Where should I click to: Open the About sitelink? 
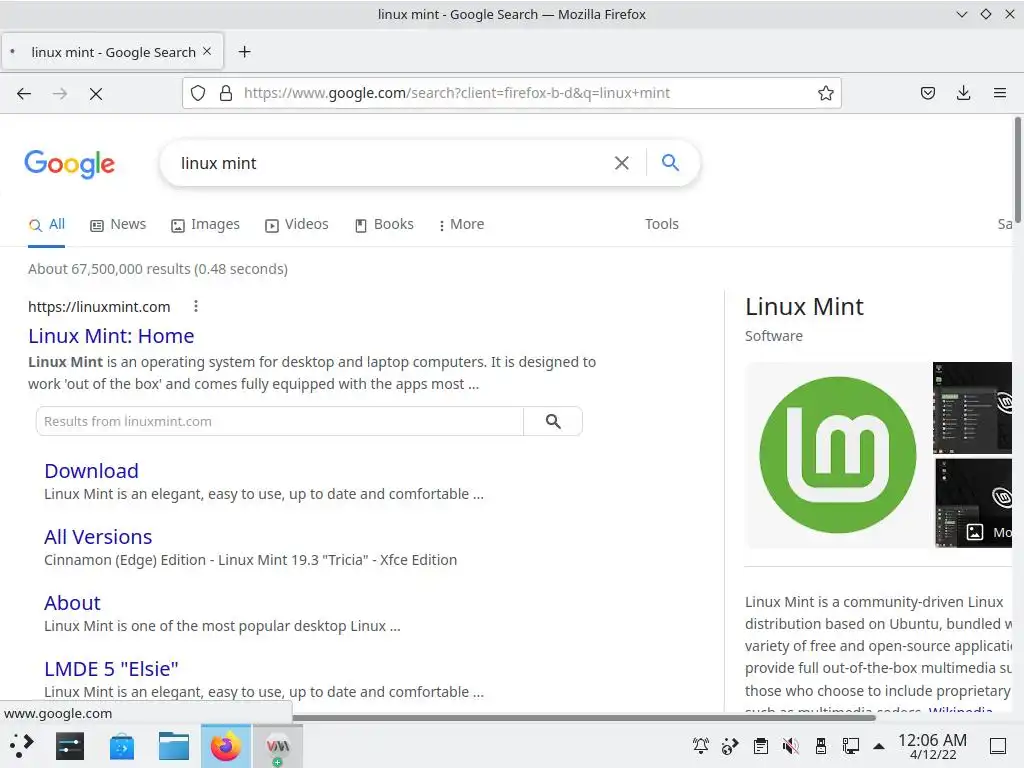click(72, 603)
